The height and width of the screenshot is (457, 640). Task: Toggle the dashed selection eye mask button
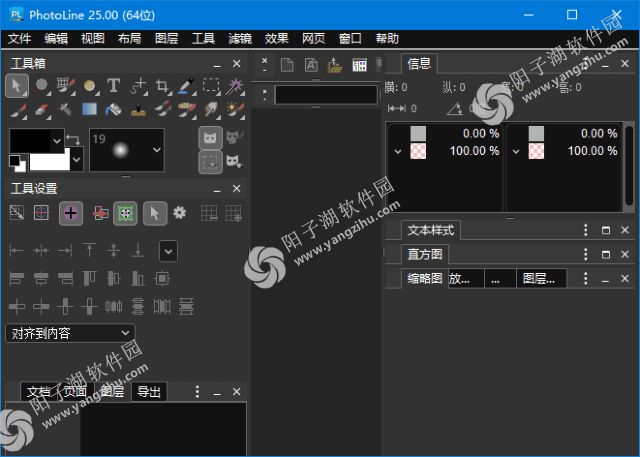point(211,162)
